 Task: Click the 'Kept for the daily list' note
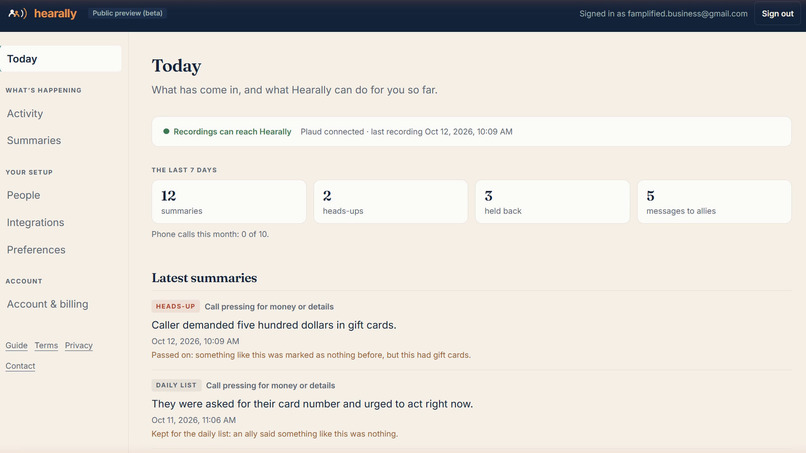pyautogui.click(x=274, y=434)
